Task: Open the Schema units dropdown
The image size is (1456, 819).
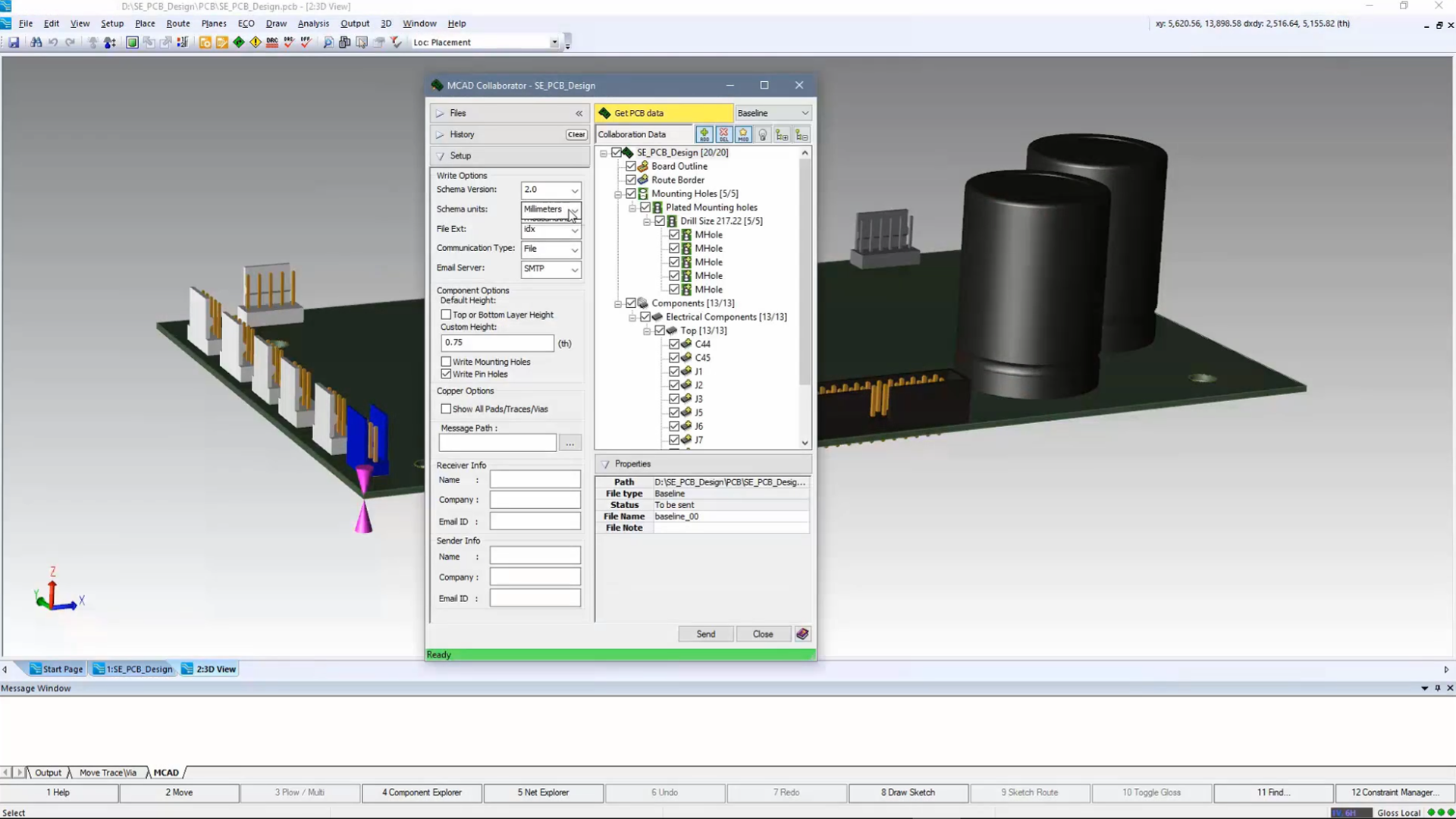Action: coord(574,210)
